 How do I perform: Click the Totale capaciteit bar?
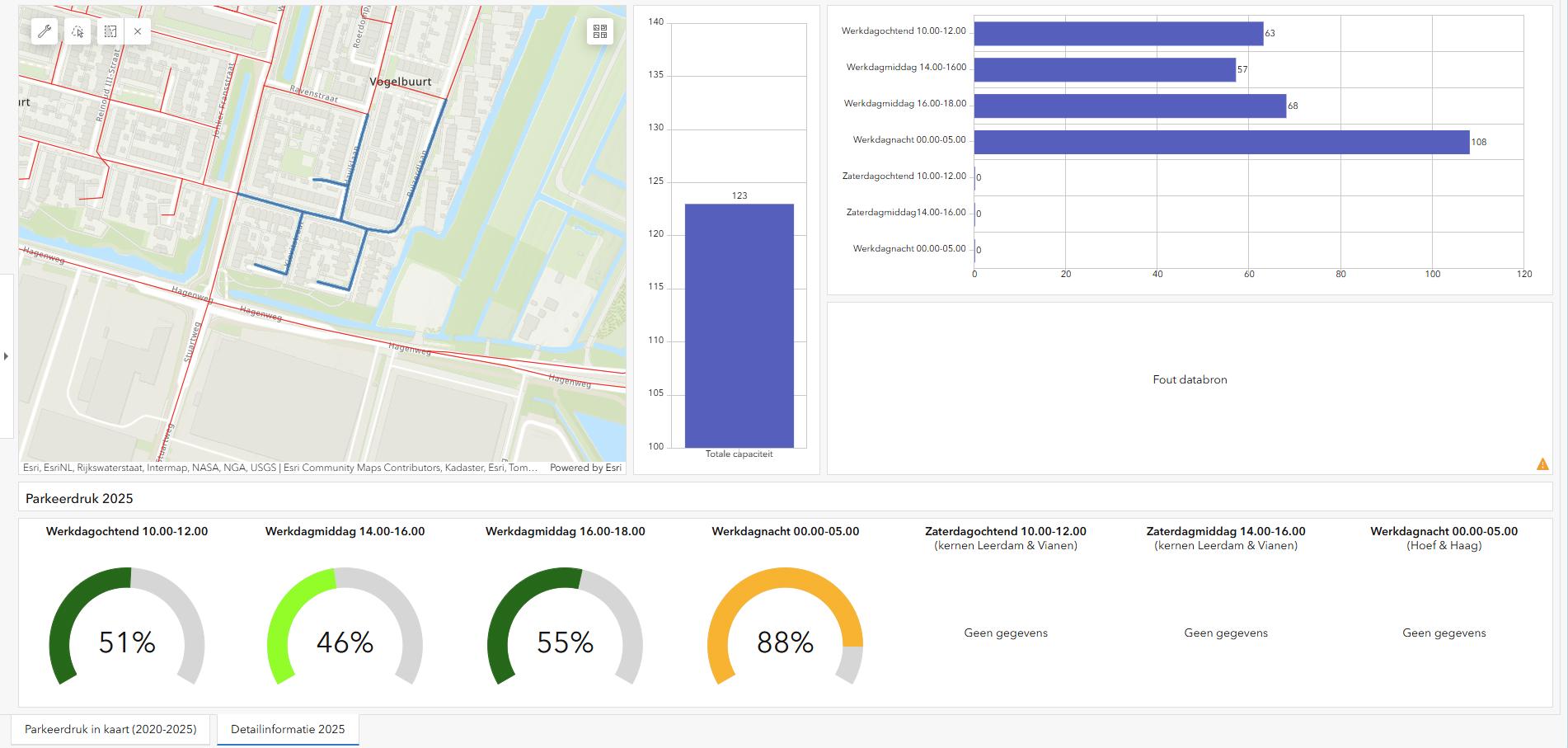(x=739, y=326)
